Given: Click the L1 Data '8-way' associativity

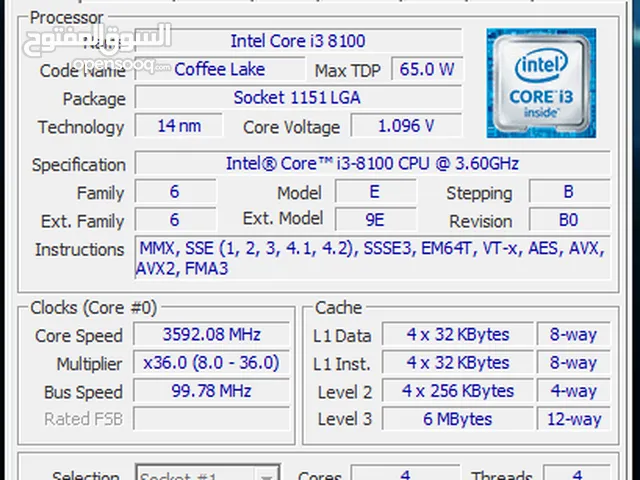Looking at the screenshot, I should coord(574,334).
